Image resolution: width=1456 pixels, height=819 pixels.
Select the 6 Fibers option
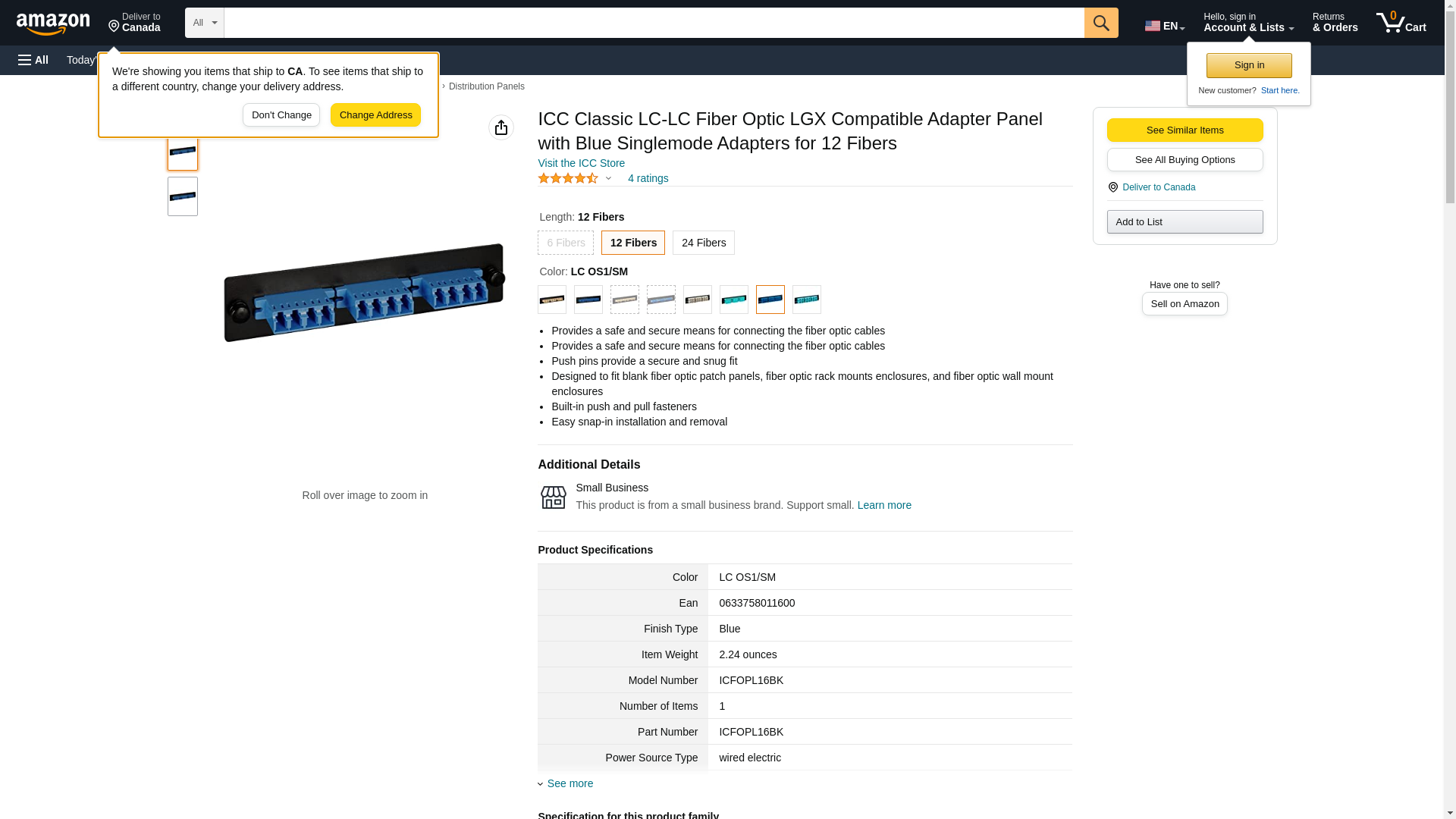click(566, 243)
